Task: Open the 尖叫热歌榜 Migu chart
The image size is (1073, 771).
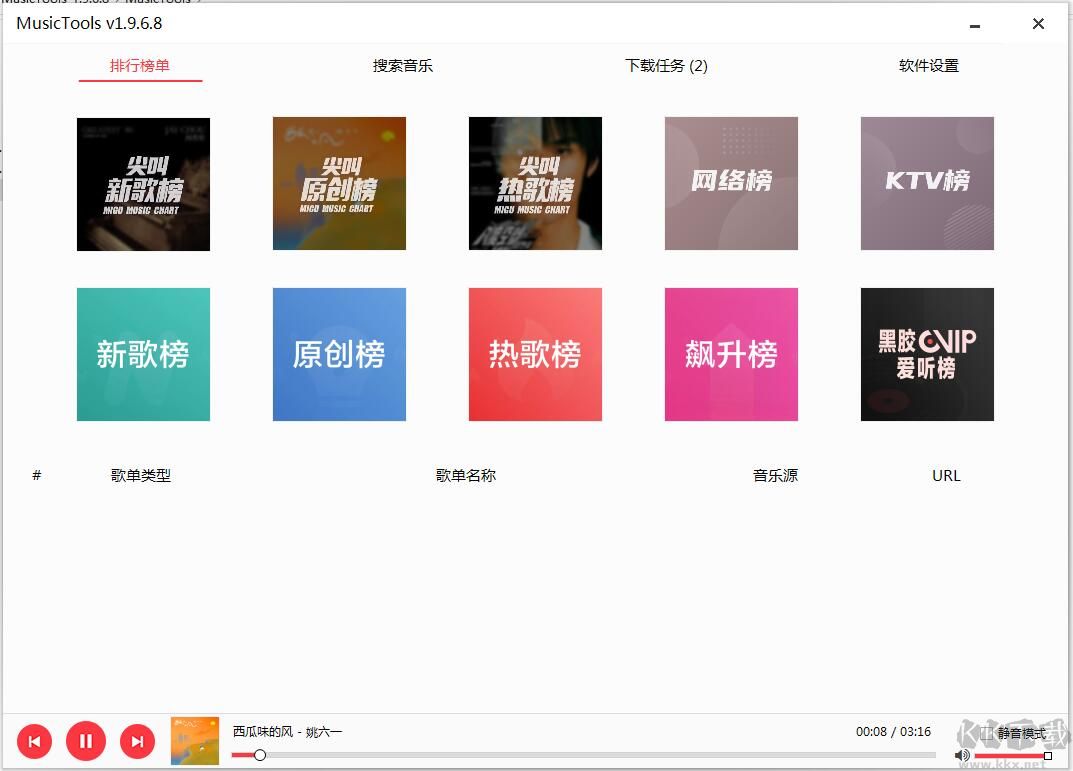Action: tap(535, 183)
